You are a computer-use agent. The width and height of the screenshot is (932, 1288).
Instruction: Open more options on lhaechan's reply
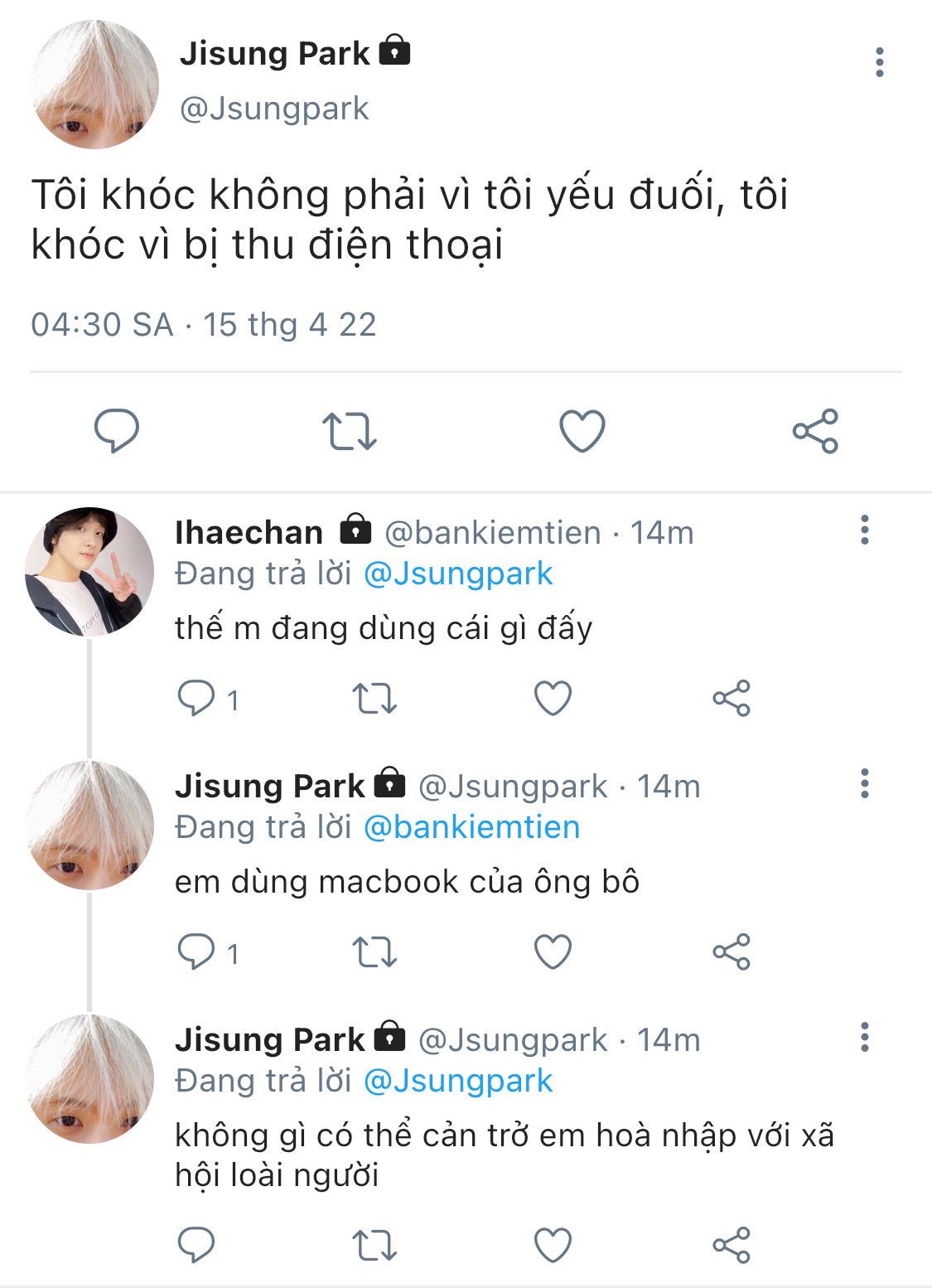pyautogui.click(x=864, y=530)
